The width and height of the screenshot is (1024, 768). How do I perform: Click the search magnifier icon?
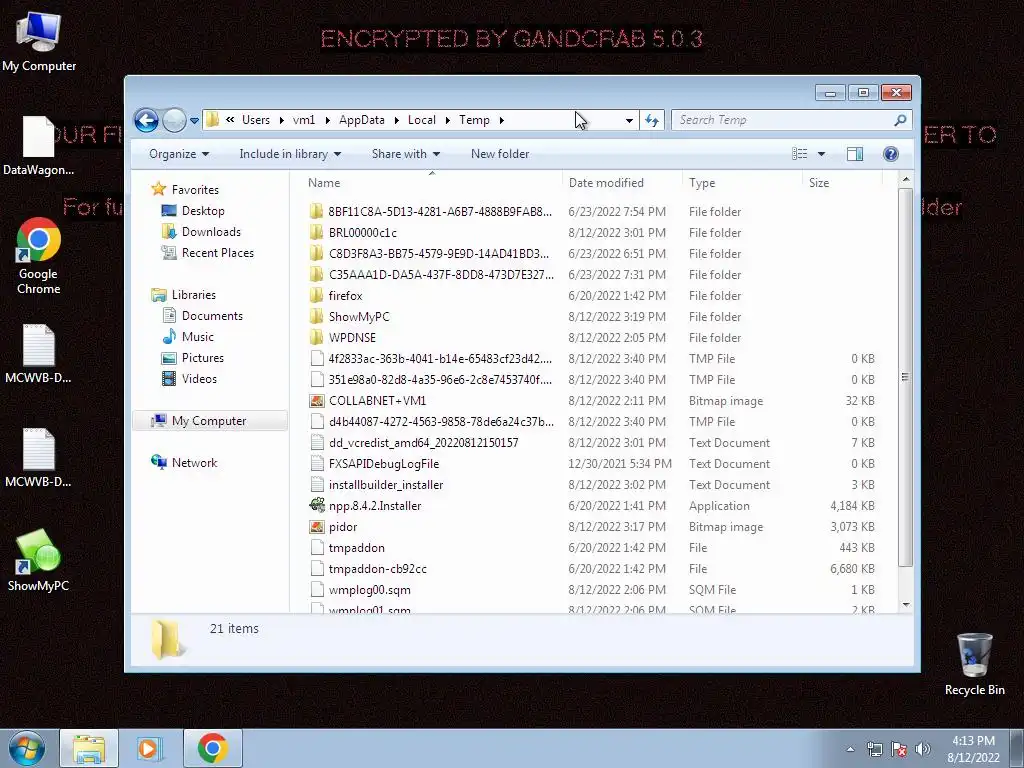pyautogui.click(x=900, y=120)
